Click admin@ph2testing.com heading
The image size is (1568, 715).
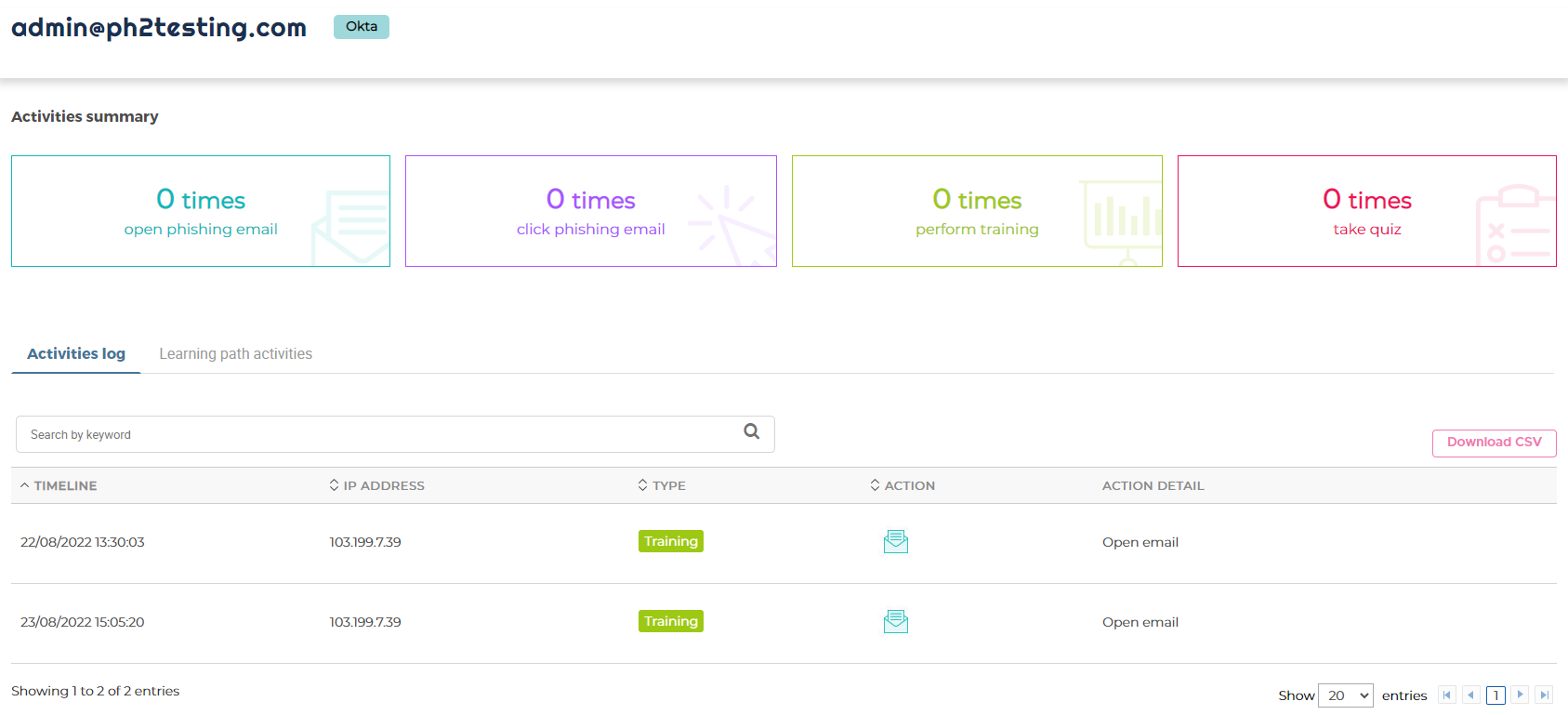[x=159, y=28]
